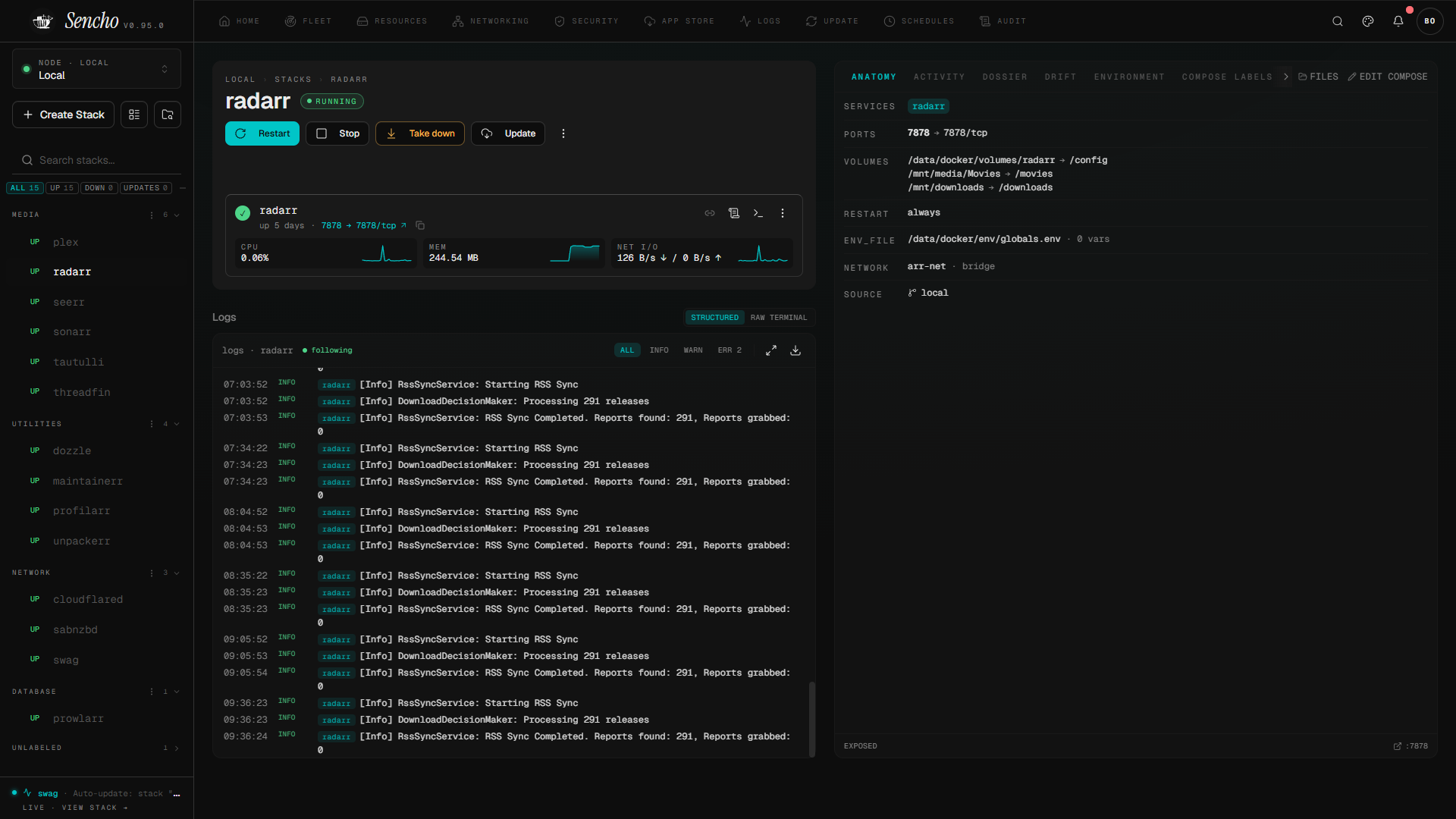This screenshot has height=819, width=1456.
Task: Take down the radarr stack
Action: (420, 133)
